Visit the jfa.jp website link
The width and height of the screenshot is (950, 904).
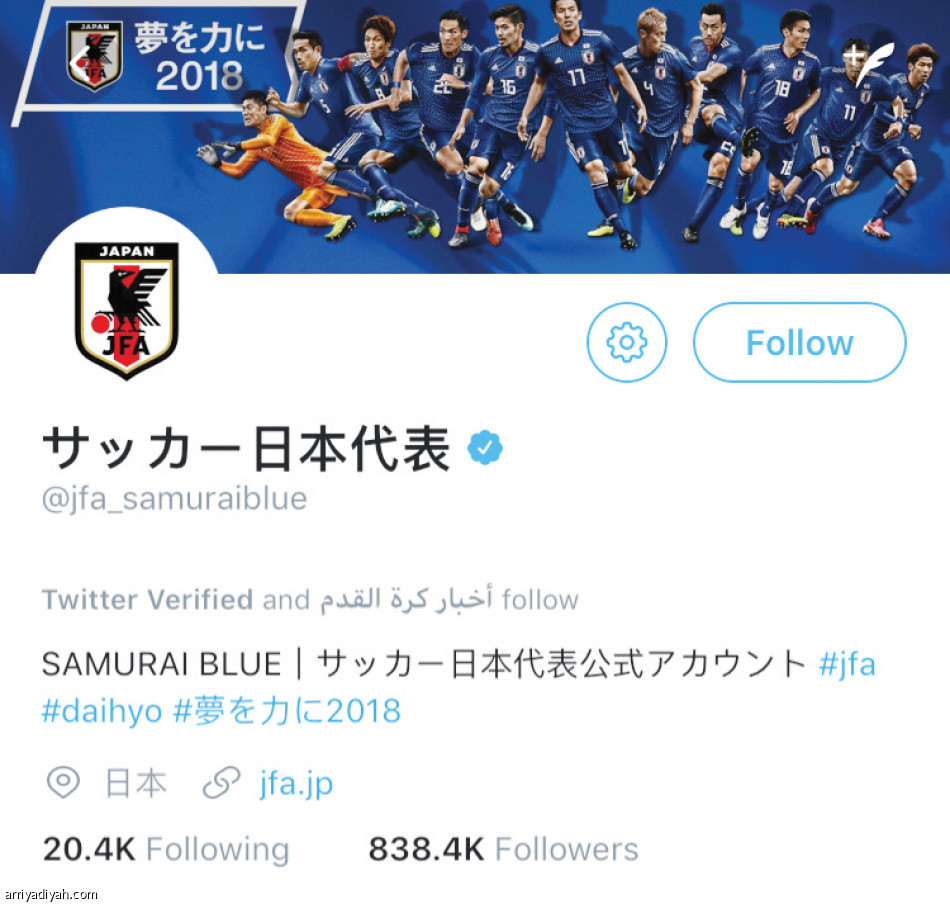tap(296, 783)
